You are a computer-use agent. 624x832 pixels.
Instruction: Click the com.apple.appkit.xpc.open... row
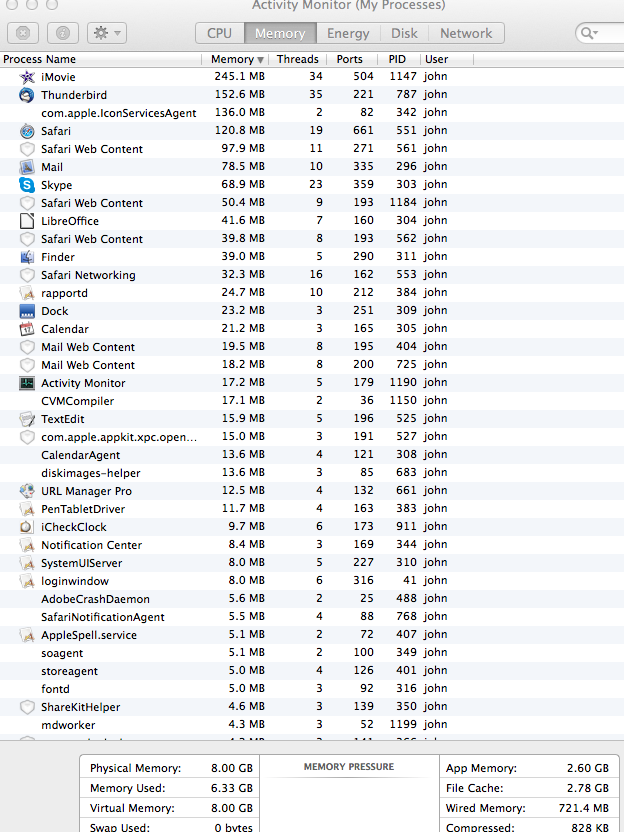click(x=312, y=437)
